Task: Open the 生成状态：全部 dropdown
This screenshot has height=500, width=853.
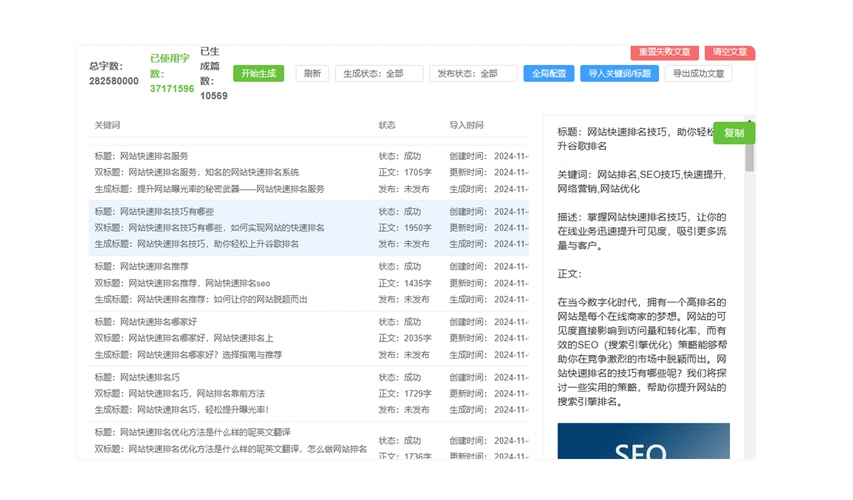Action: click(379, 73)
